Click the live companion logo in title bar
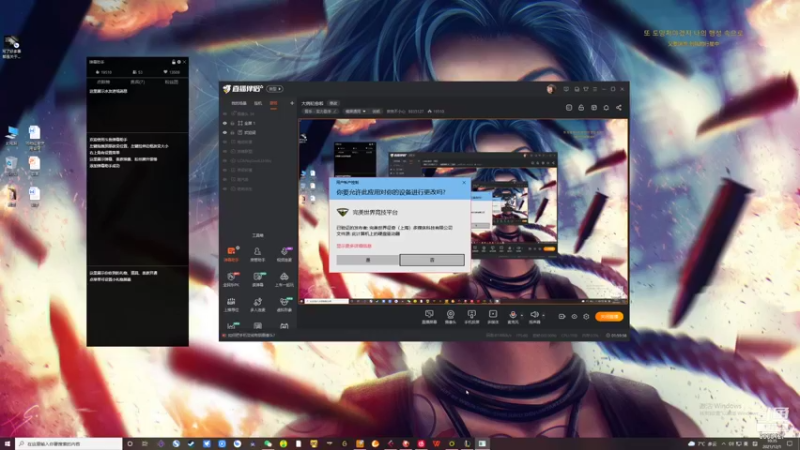Image resolution: width=800 pixels, height=450 pixels. 243,89
